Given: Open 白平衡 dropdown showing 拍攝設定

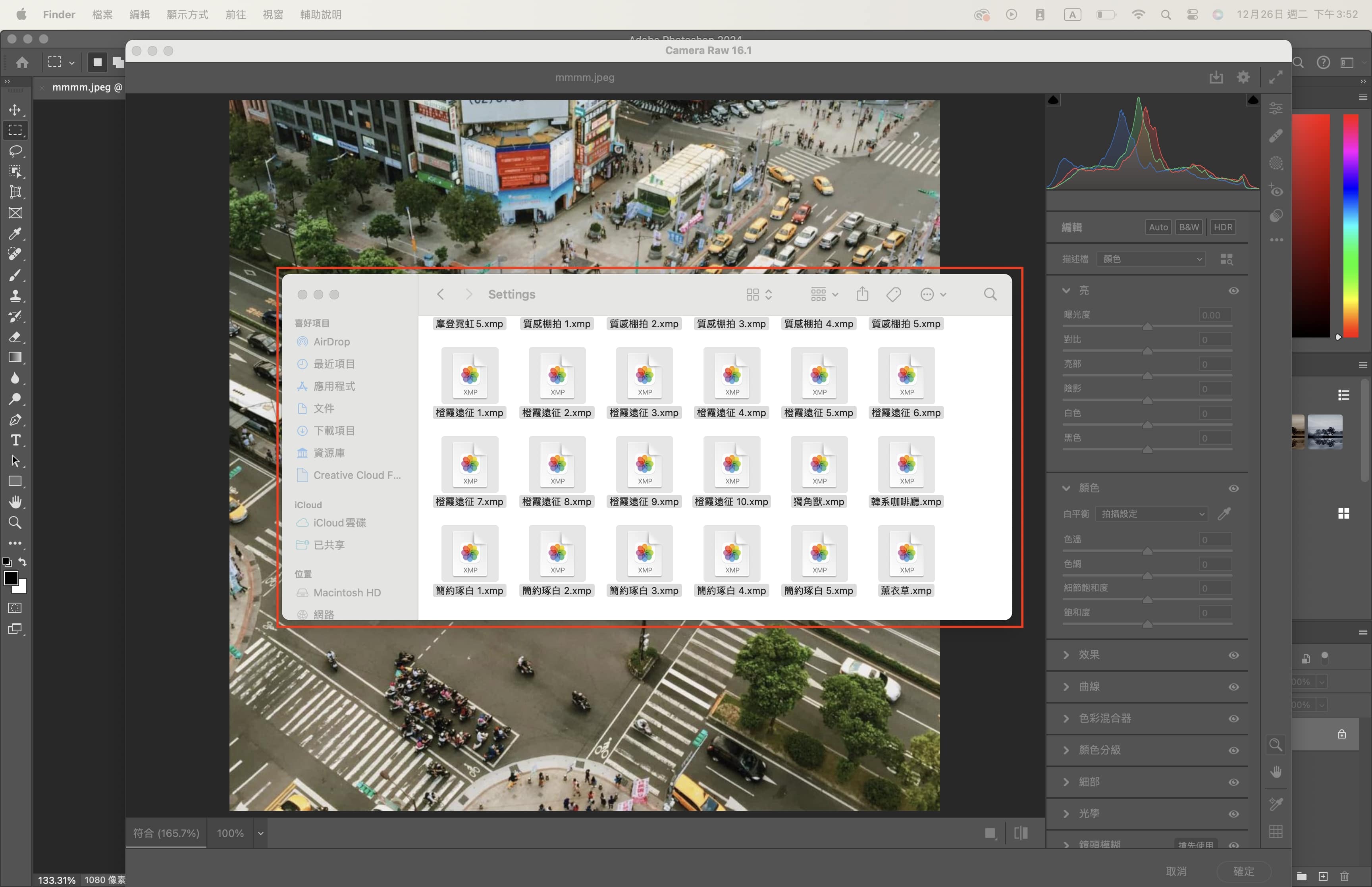Looking at the screenshot, I should 1151,513.
